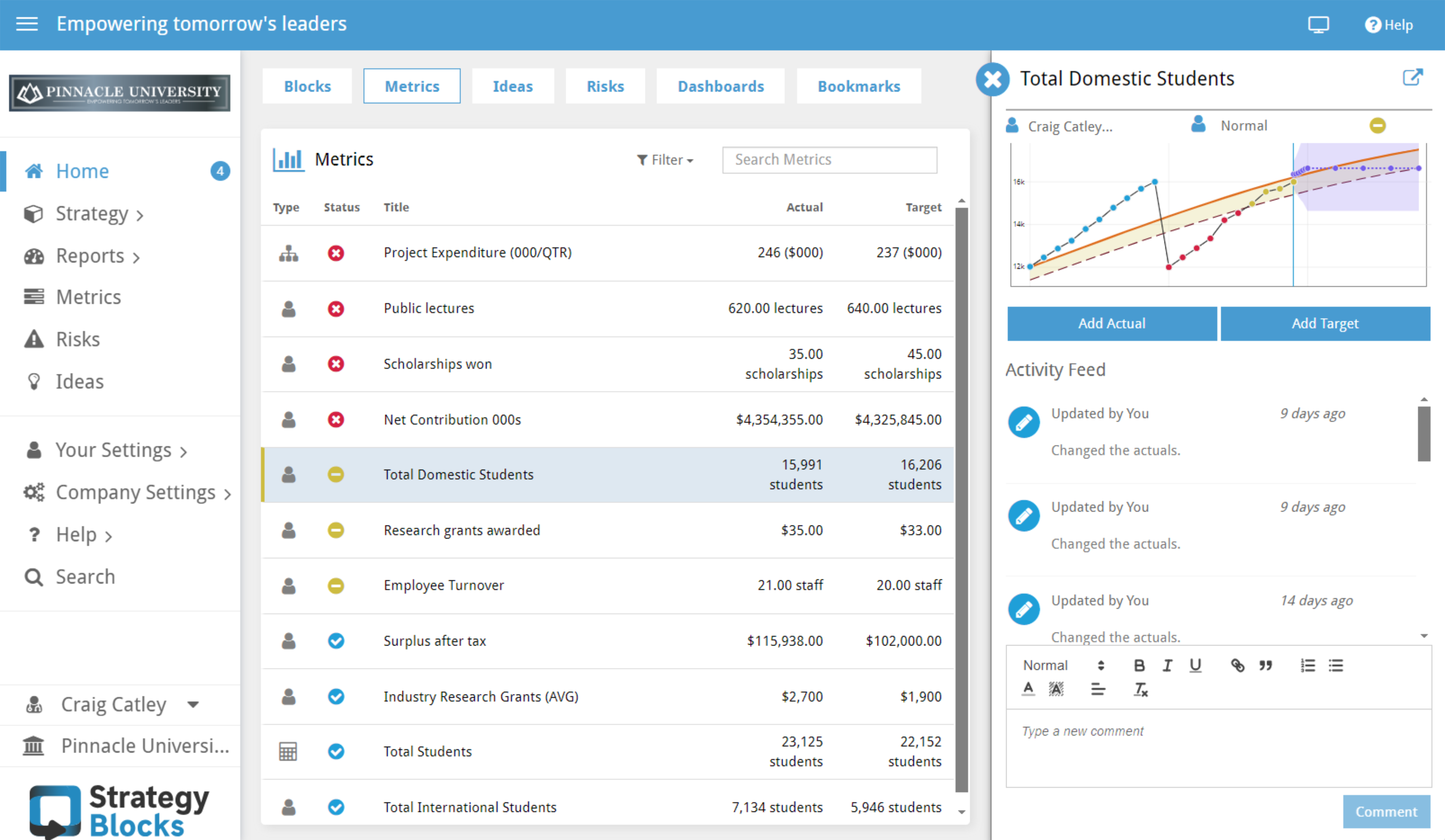This screenshot has width=1445, height=840.
Task: Open the hamburger menu
Action: [x=27, y=24]
